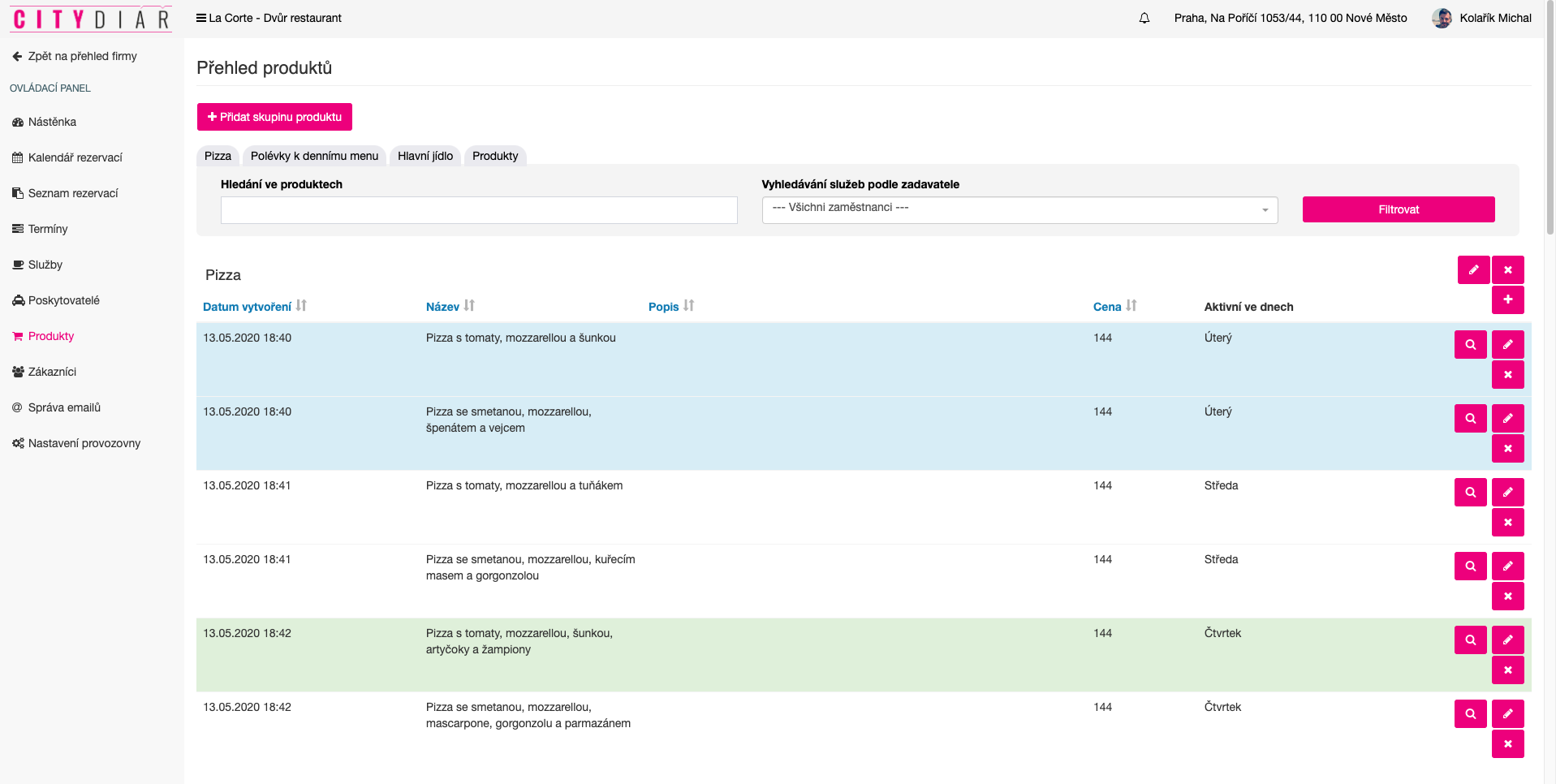1556x784 pixels.
Task: Edit pizza with mascarpone and parmazánem
Action: click(x=1507, y=714)
